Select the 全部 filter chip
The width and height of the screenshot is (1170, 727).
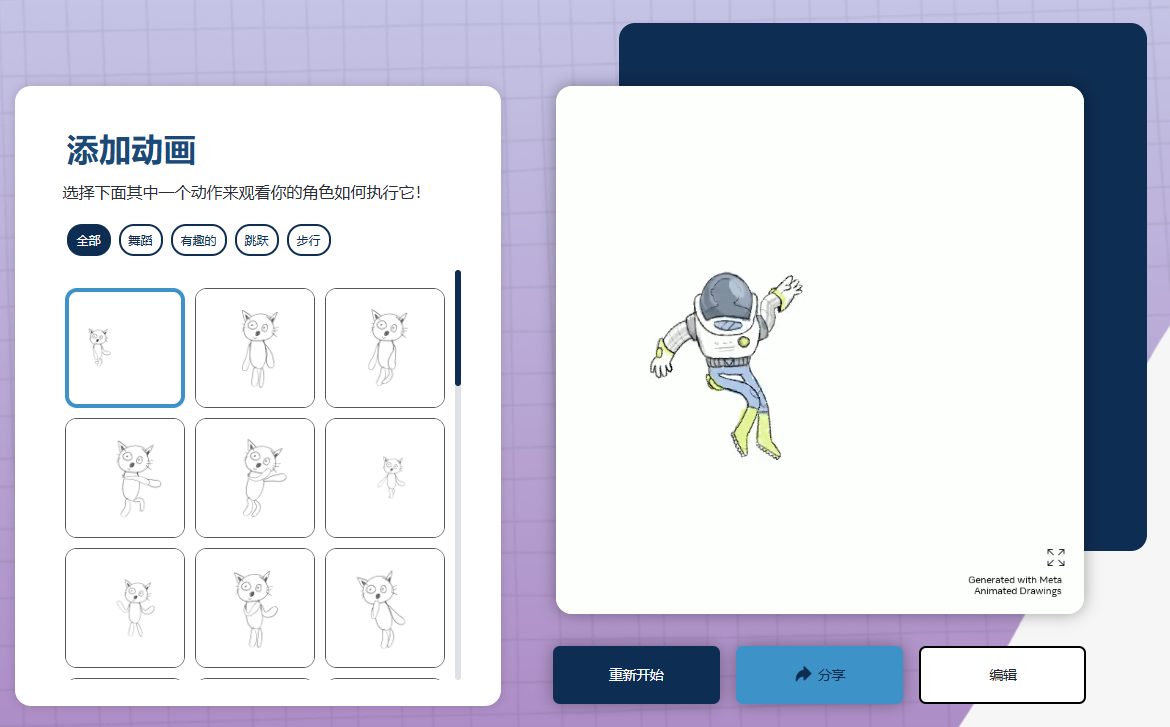click(89, 240)
